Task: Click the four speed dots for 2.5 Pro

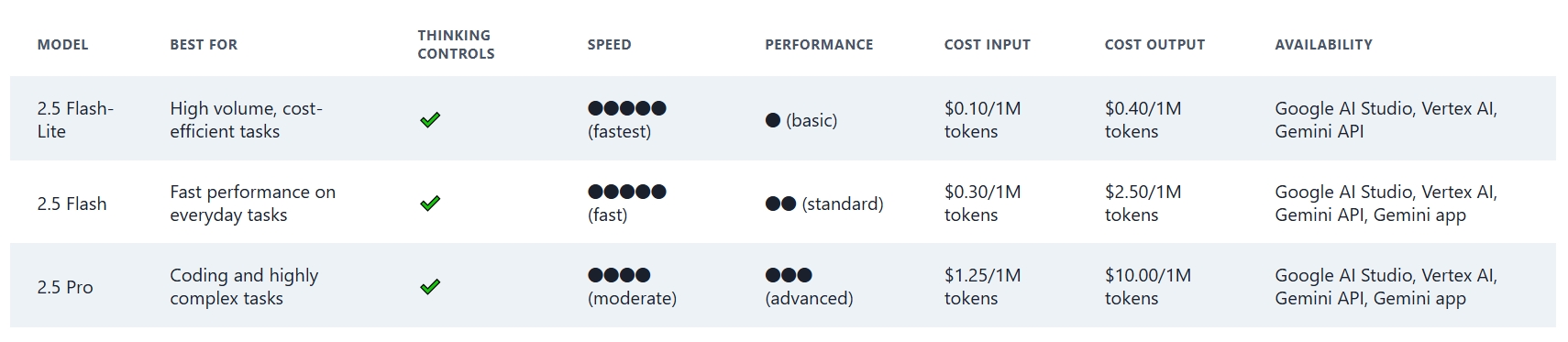Action: [619, 275]
